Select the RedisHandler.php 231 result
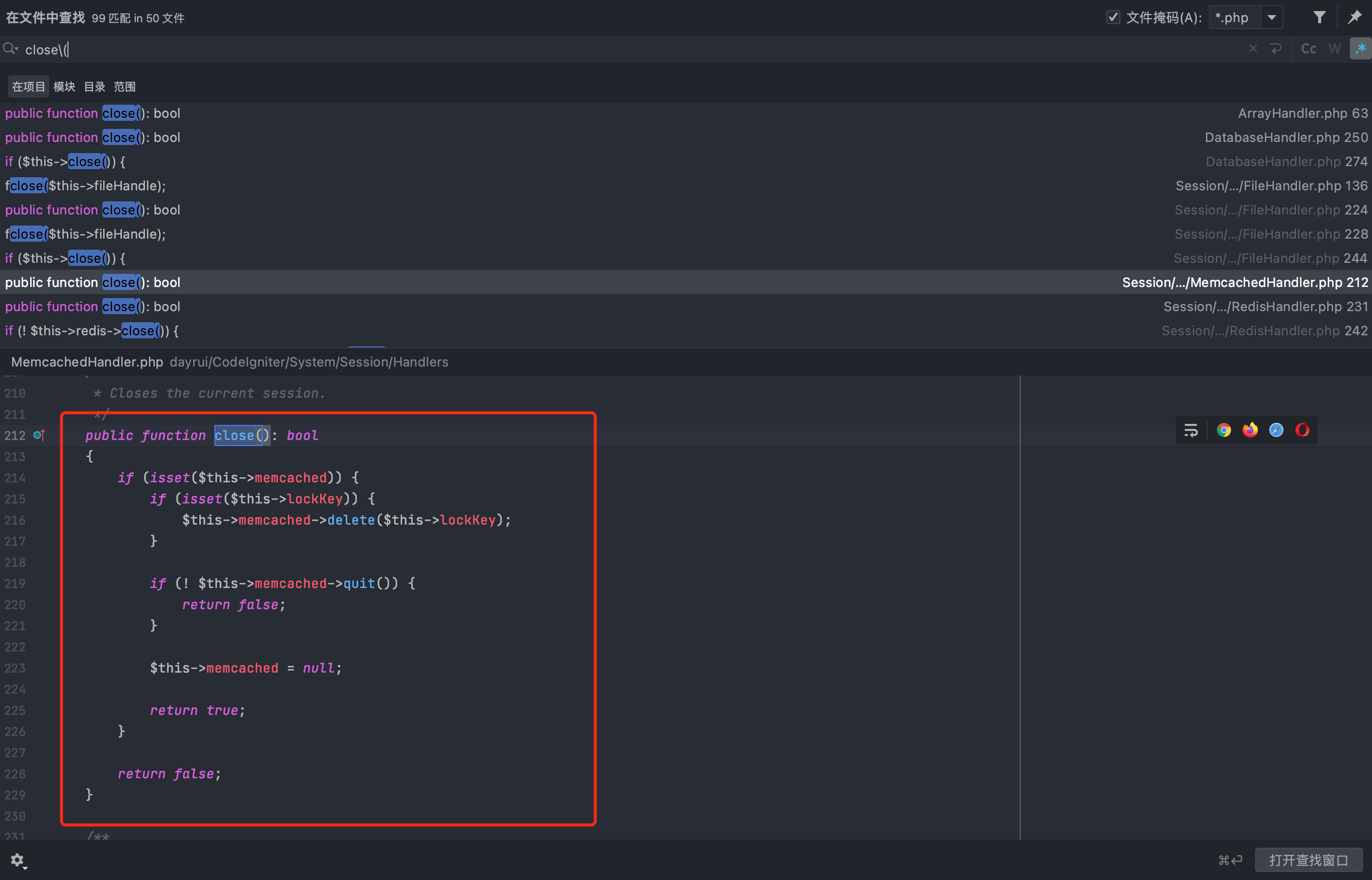The image size is (1372, 880). [685, 307]
